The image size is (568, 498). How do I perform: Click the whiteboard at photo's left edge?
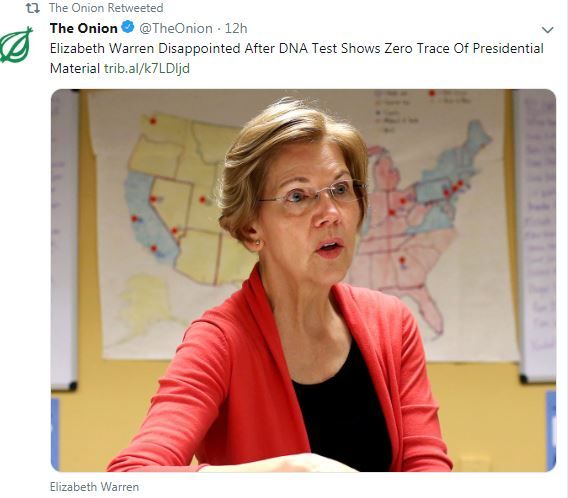[64, 239]
